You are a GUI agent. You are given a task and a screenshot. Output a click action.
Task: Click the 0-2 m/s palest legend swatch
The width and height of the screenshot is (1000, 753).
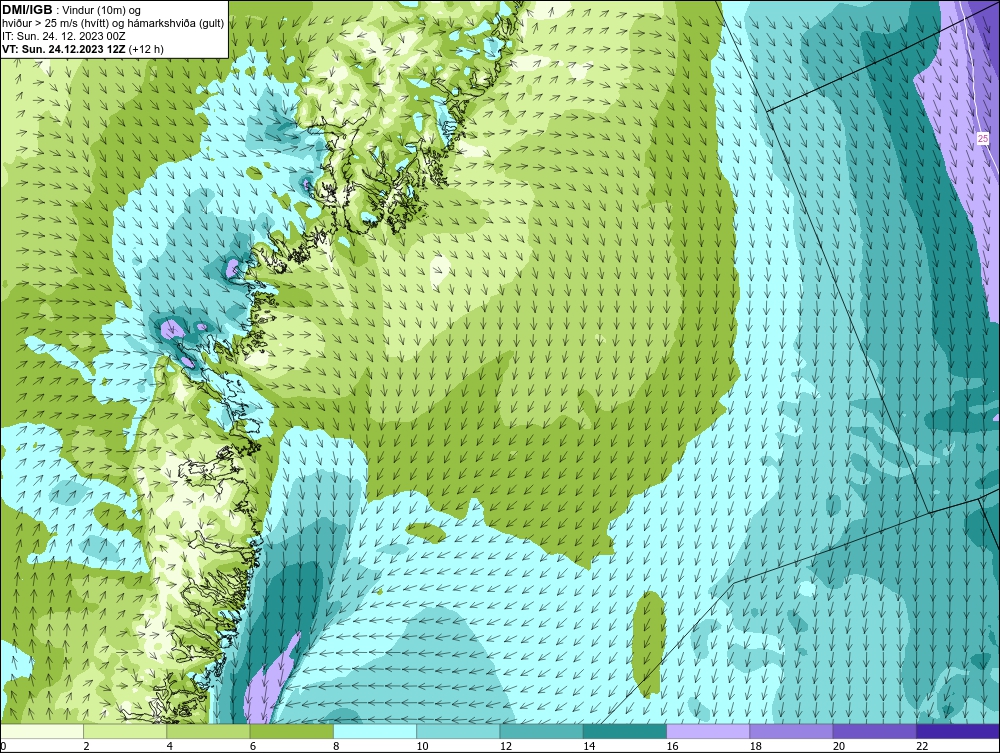[42, 731]
